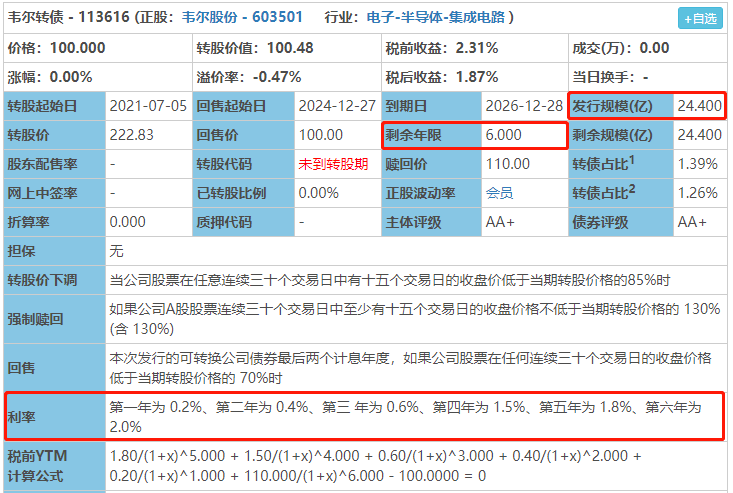Open the 韦尔股份 - 603501 stock link
The image size is (733, 493).
pyautogui.click(x=242, y=17)
